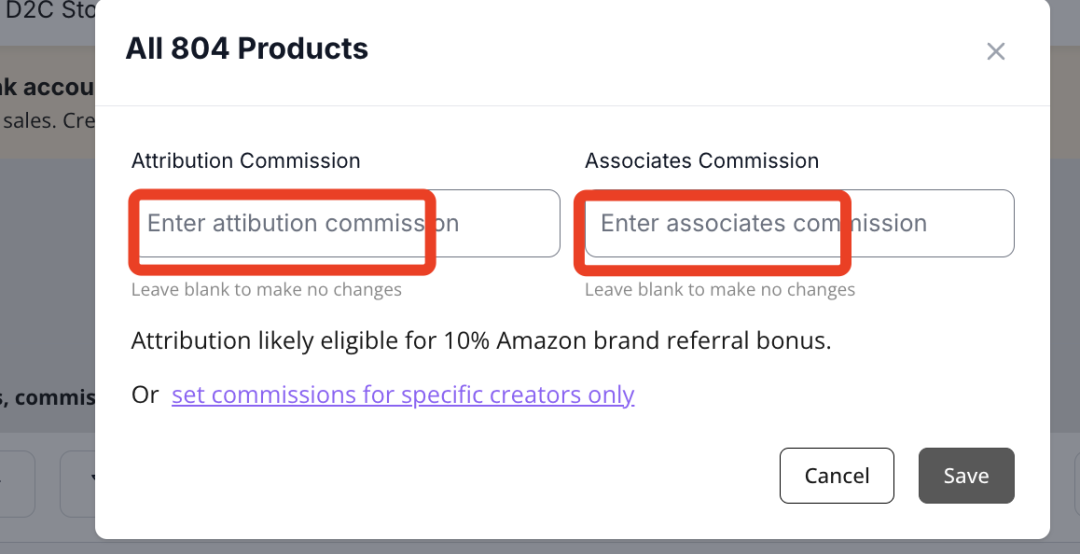Save the commission changes
The image size is (1080, 554).
966,476
